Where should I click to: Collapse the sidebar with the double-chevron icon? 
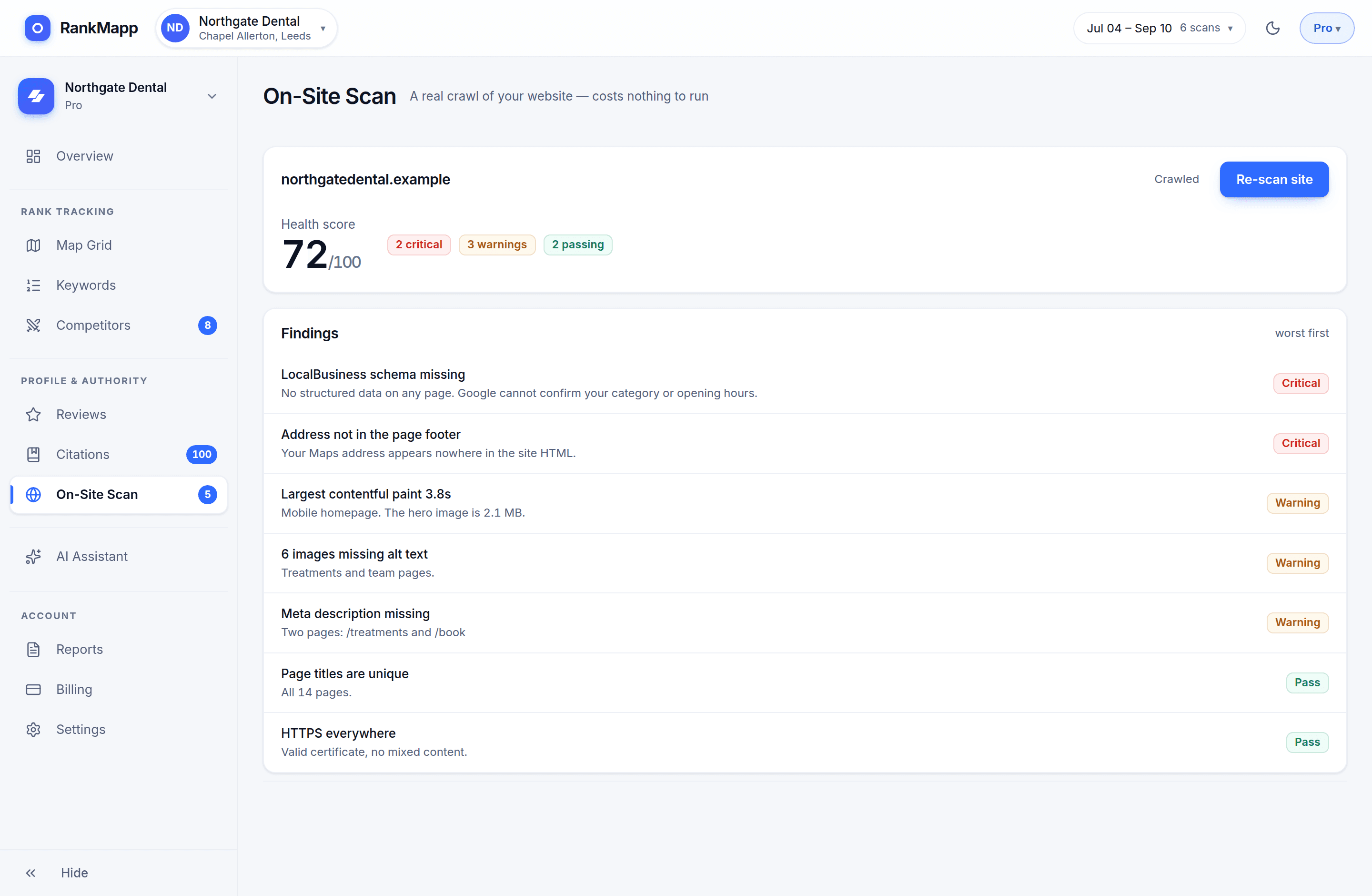[x=30, y=873]
